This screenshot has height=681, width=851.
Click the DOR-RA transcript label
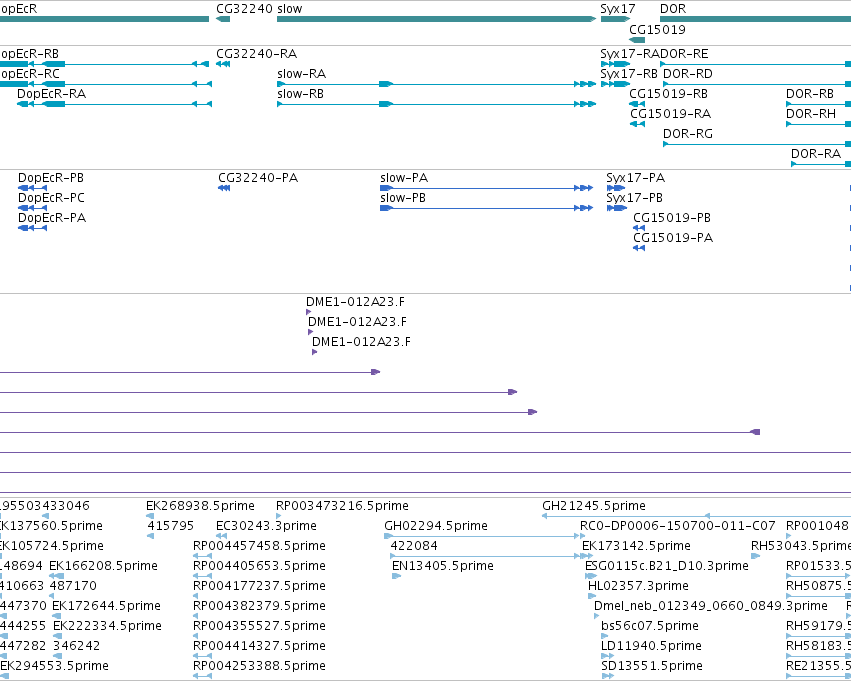coord(816,155)
